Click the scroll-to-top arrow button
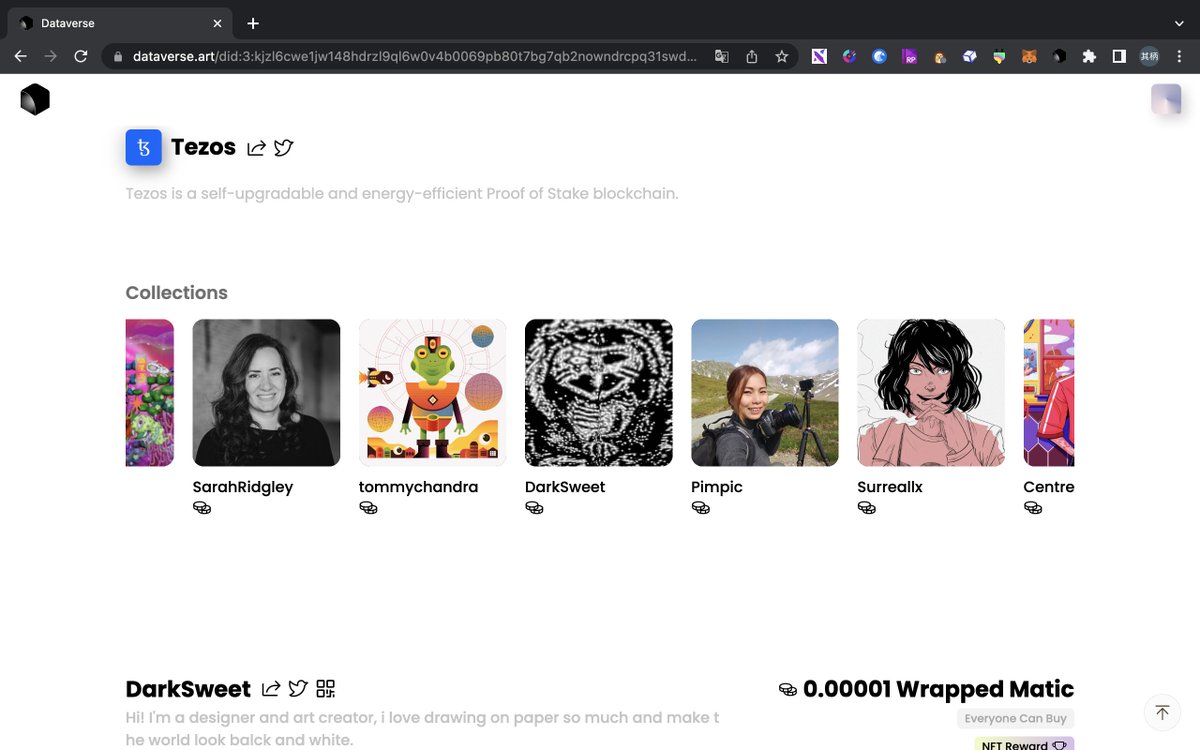The height and width of the screenshot is (750, 1200). coord(1162,712)
